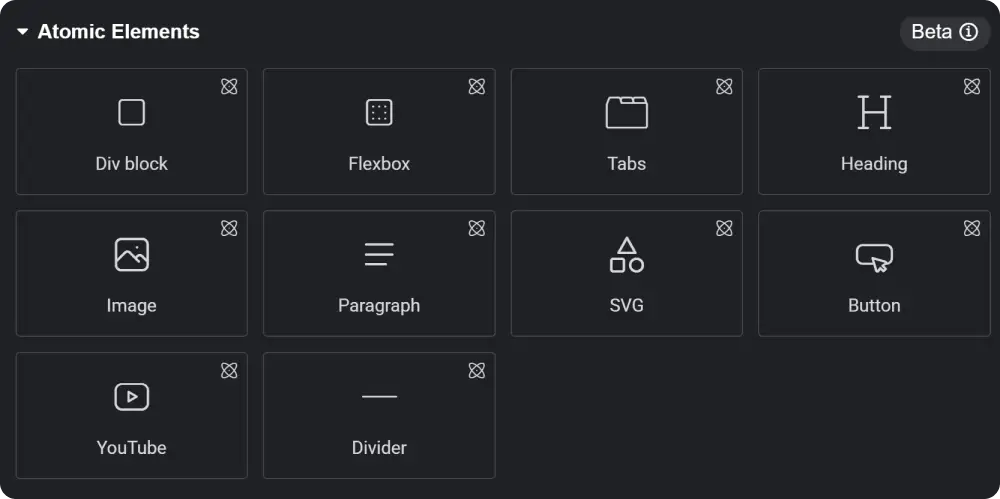1000x499 pixels.
Task: Click the atom badge on Heading card
Action: click(972, 87)
